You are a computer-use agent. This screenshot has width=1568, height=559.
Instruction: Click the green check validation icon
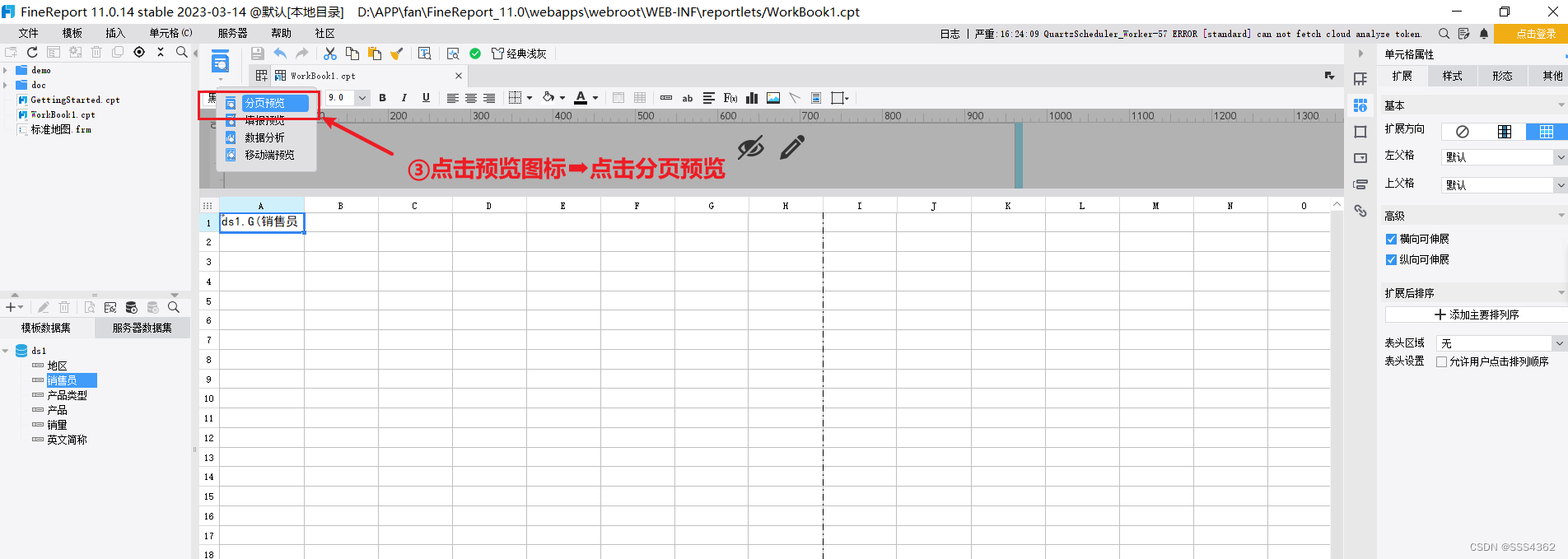point(475,54)
